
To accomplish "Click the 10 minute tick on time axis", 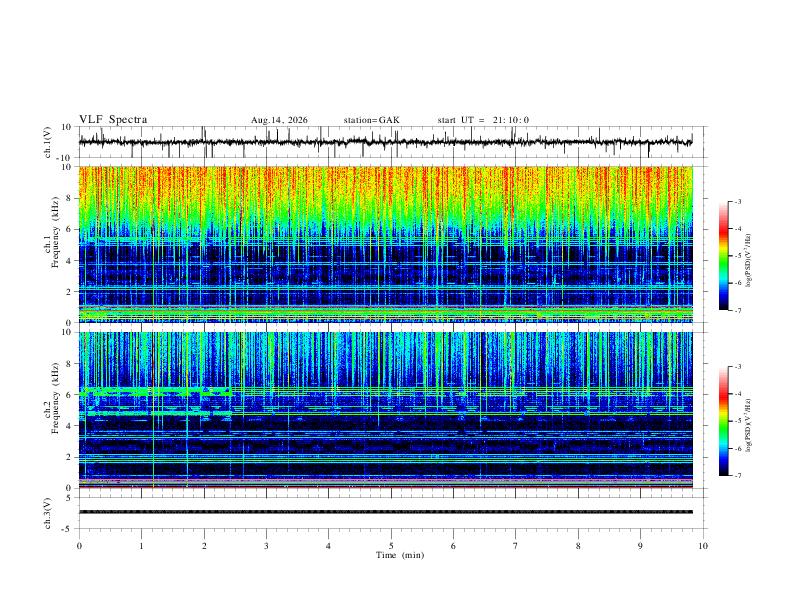I will pyautogui.click(x=703, y=546).
